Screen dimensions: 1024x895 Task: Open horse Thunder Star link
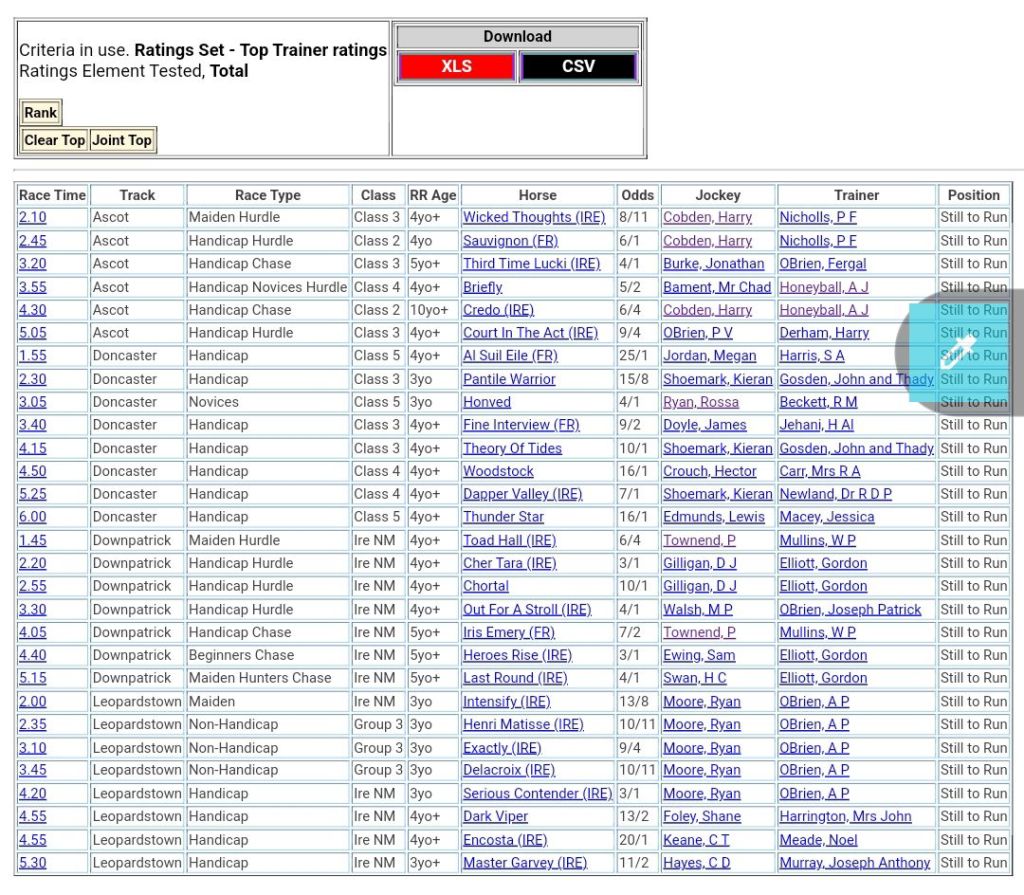[503, 517]
